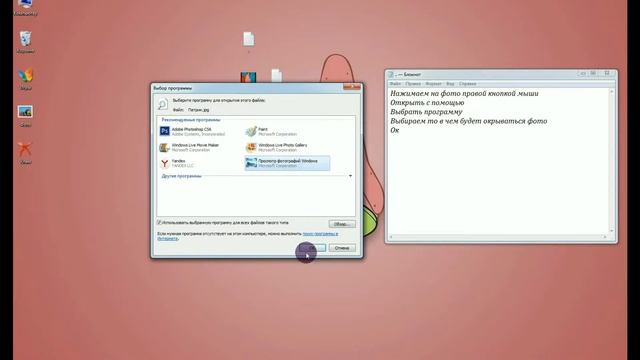Maximize the Notepad window
The height and width of the screenshot is (360, 640).
point(593,73)
